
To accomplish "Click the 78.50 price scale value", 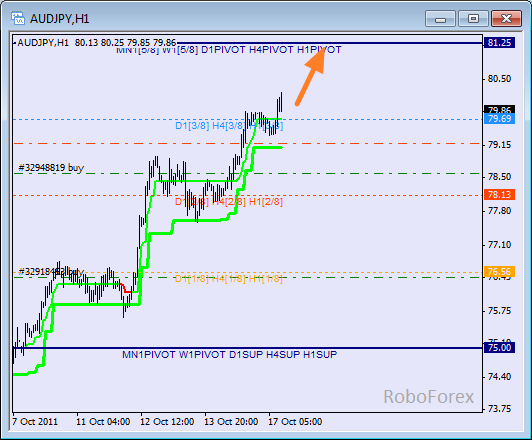I will coord(499,177).
